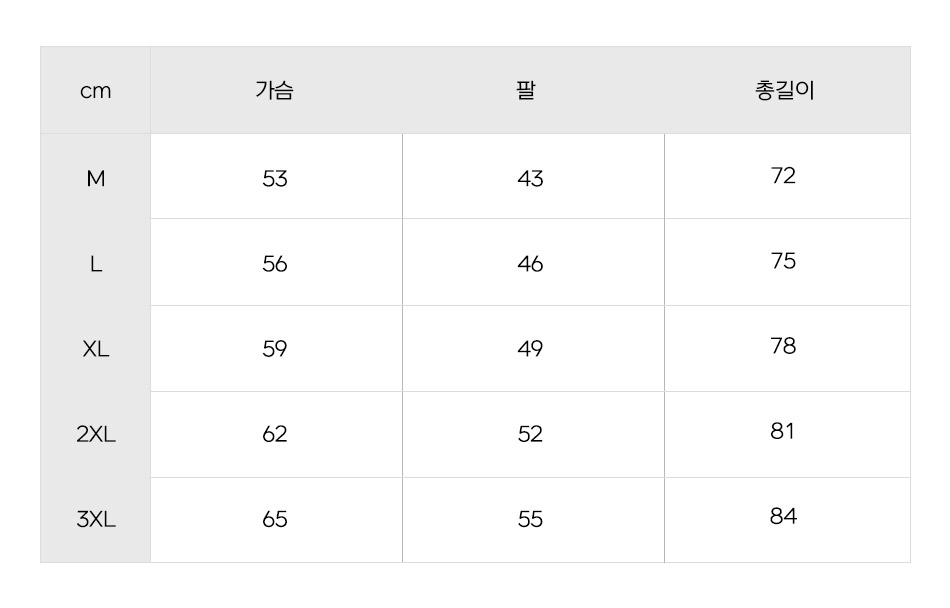Image resolution: width=950 pixels, height=608 pixels.
Task: Click sleeve value 46 for size L
Action: click(530, 264)
